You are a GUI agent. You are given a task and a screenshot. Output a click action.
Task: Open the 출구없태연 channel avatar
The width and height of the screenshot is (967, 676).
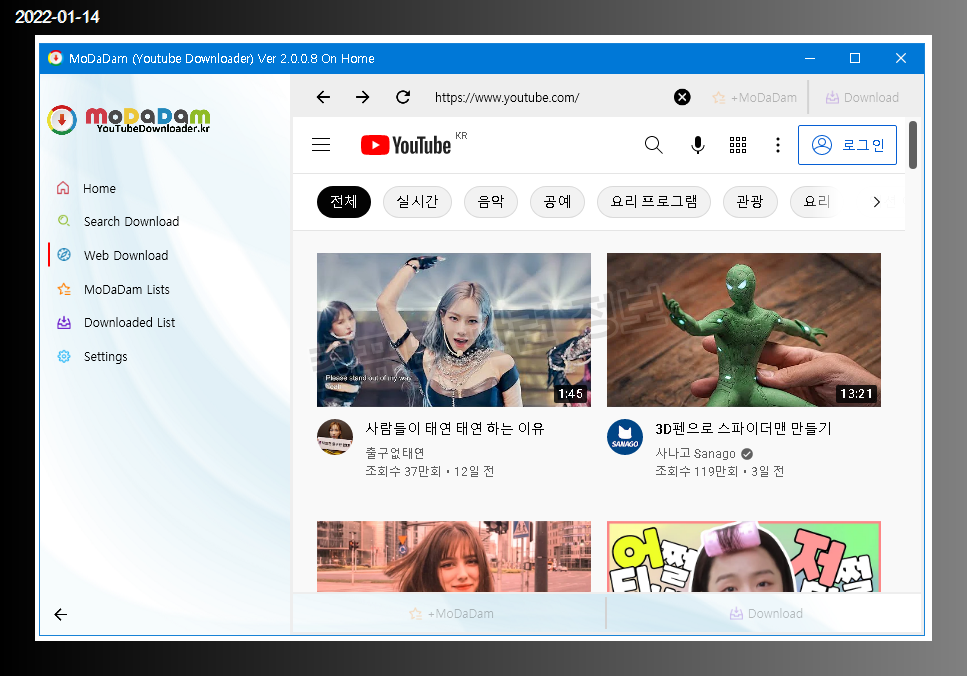pyautogui.click(x=335, y=437)
